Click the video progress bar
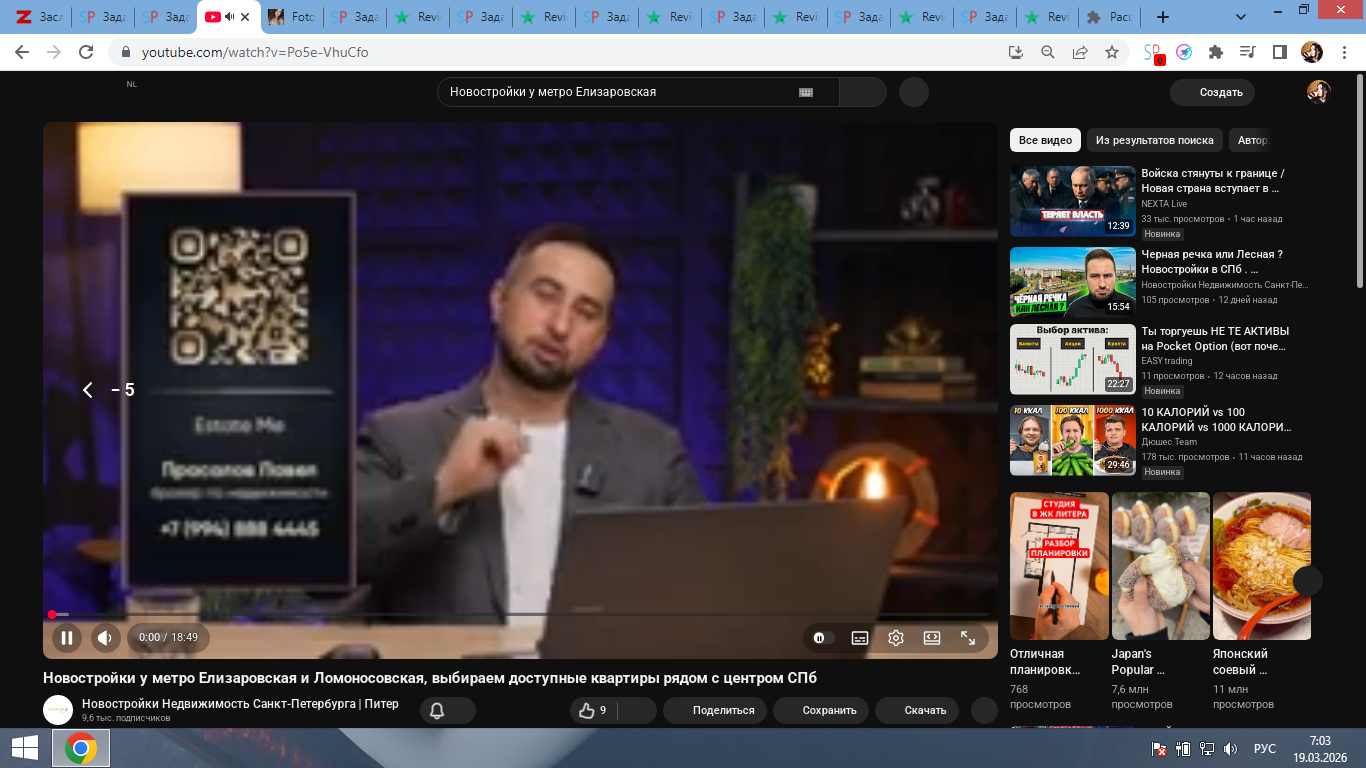 (520, 614)
